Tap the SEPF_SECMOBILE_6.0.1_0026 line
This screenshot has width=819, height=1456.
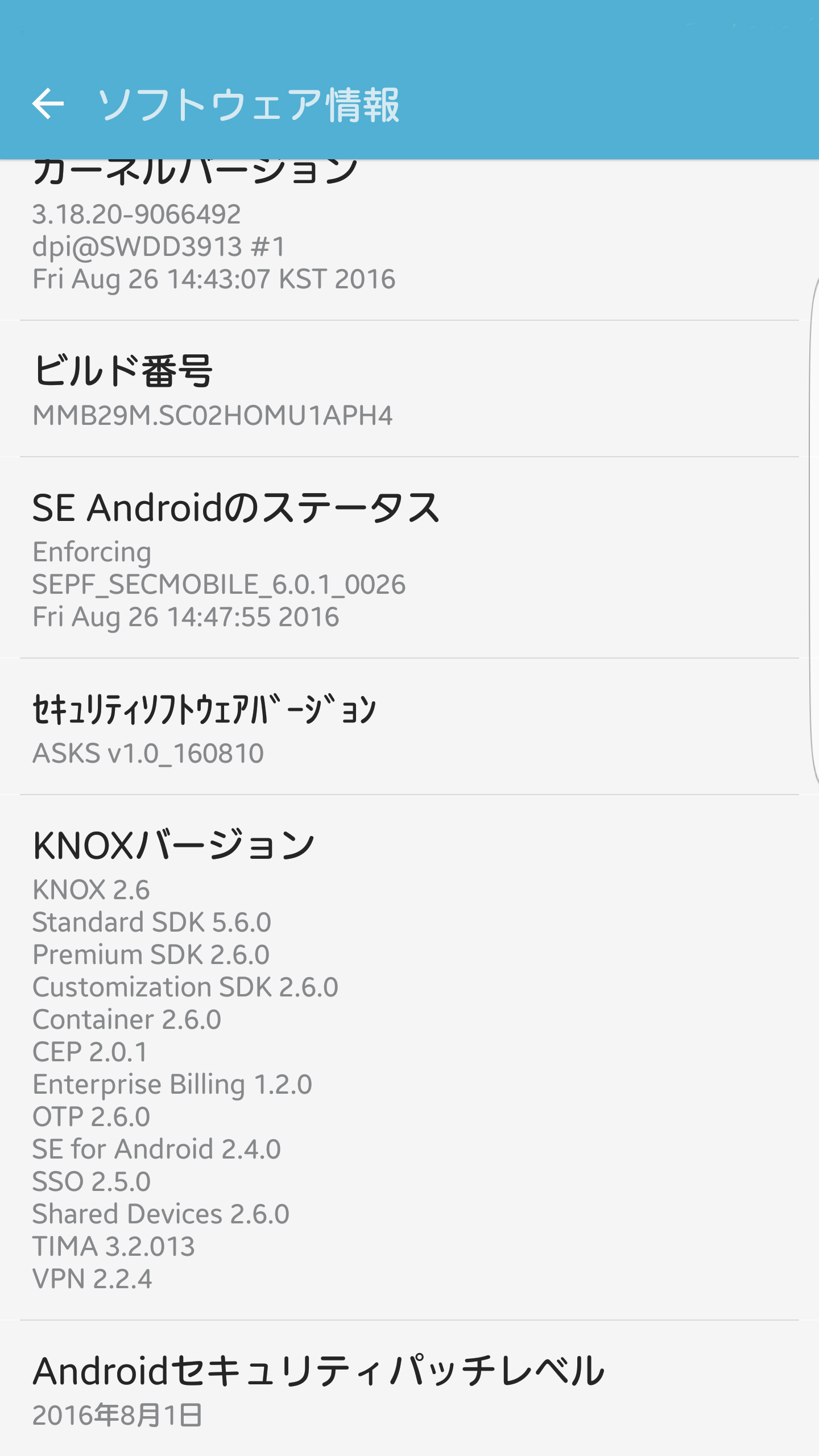tap(219, 585)
